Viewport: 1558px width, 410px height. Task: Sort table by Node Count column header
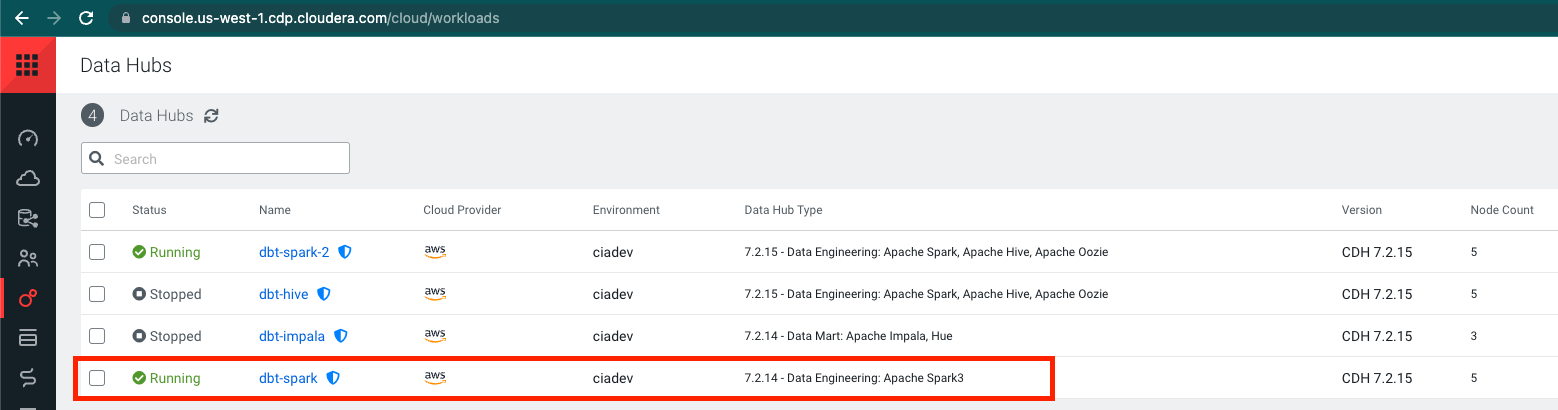tap(1502, 210)
